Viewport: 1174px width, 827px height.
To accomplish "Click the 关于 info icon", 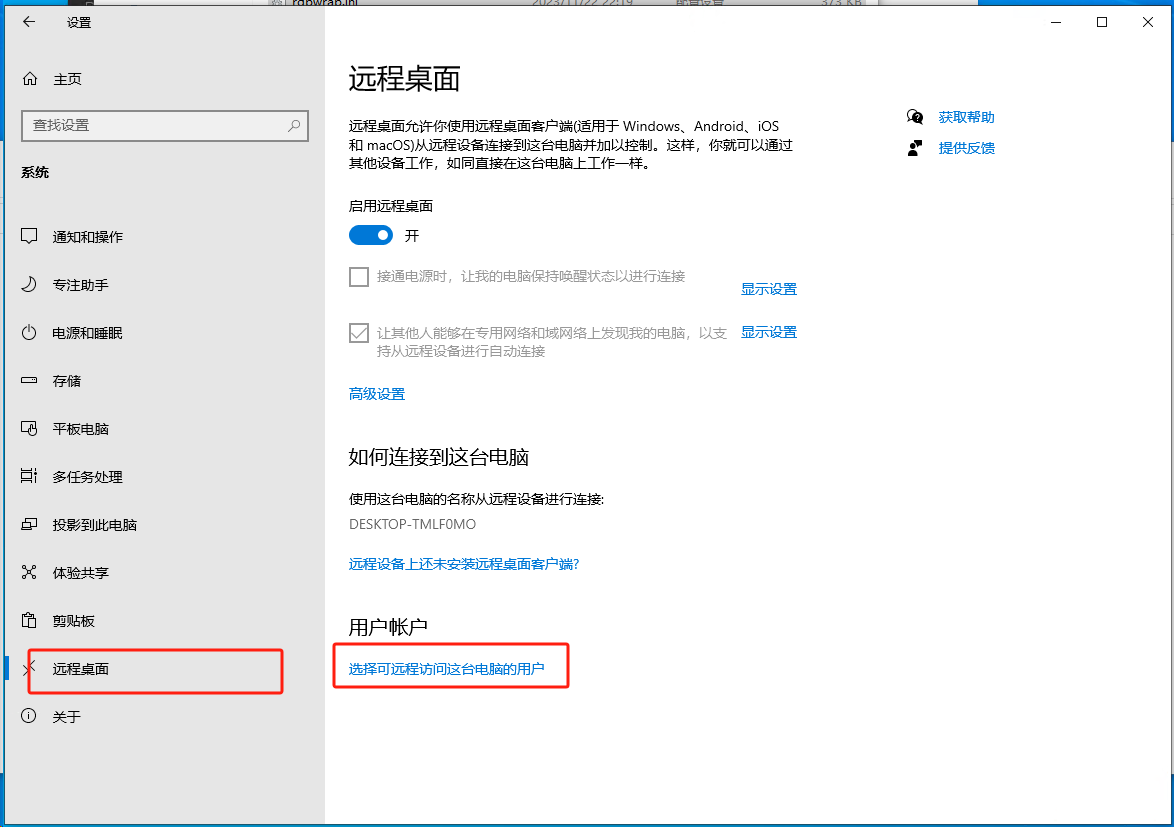I will [x=29, y=716].
